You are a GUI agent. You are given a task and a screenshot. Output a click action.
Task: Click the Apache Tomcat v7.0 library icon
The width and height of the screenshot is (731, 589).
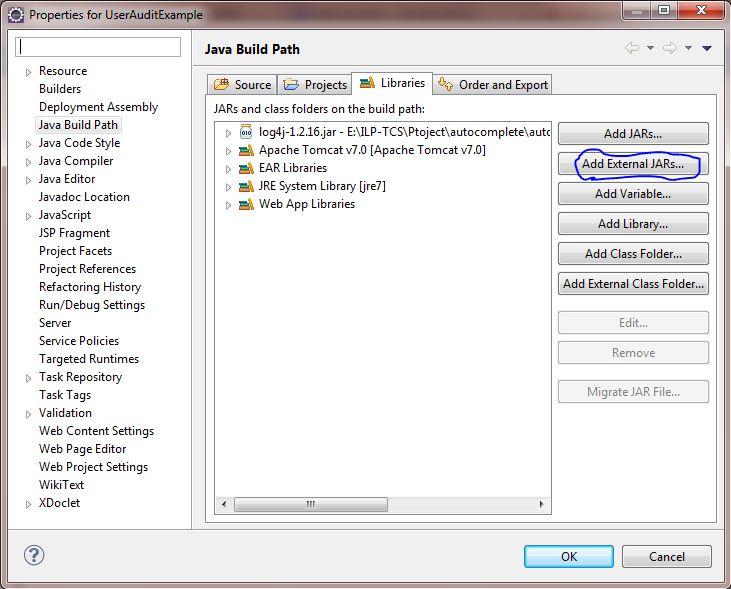(246, 151)
